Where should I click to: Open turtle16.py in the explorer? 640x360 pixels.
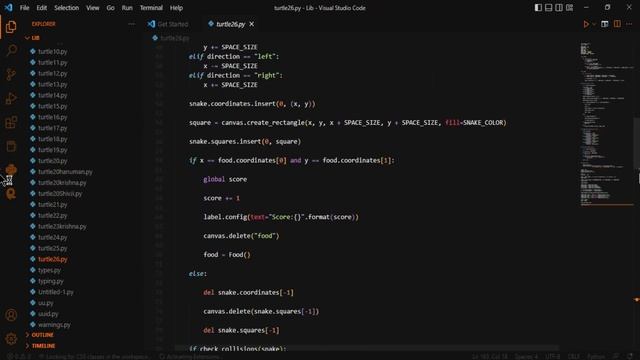(x=53, y=117)
